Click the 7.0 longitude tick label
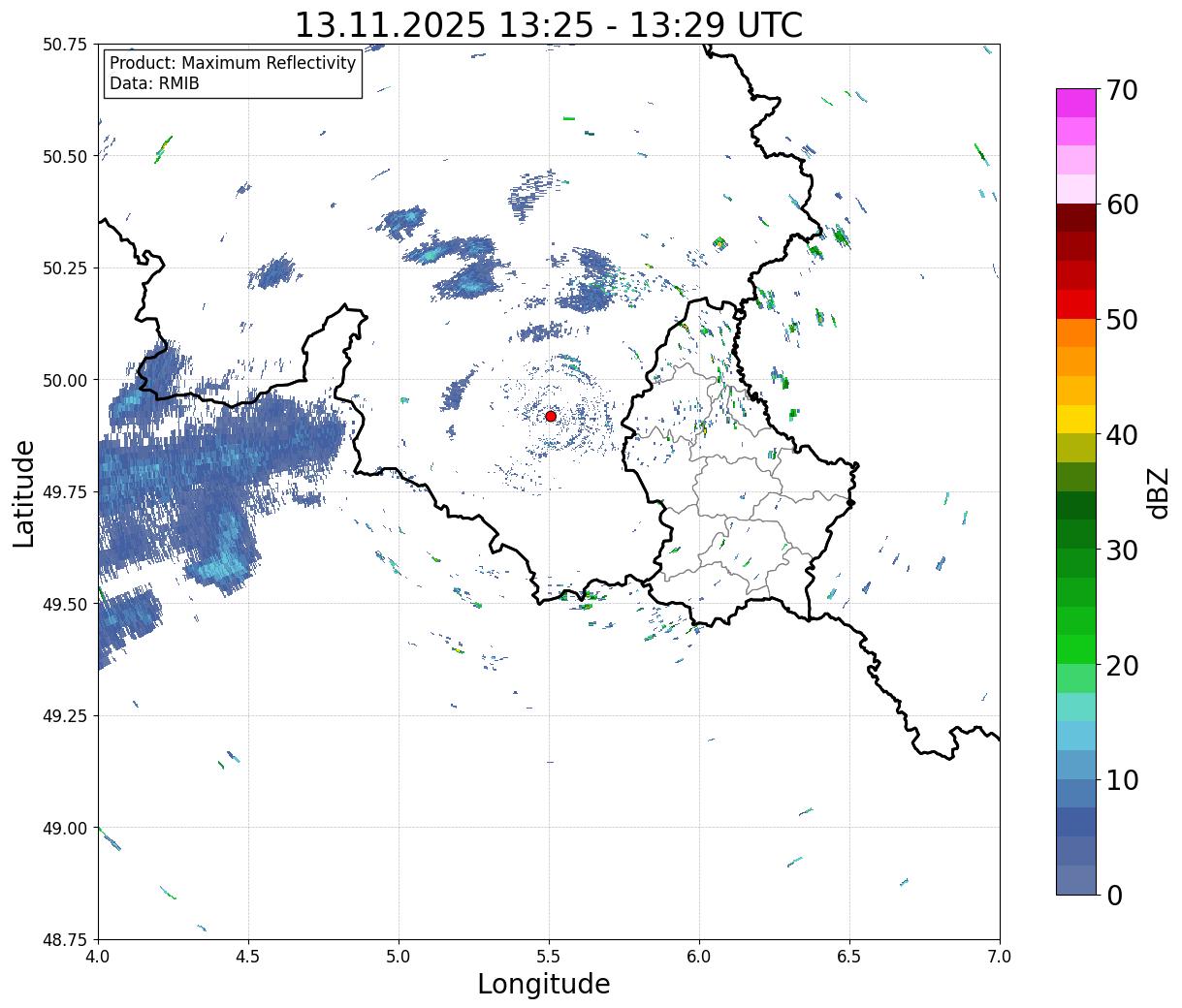Viewport: 1182px width, 1008px height. coord(999,956)
